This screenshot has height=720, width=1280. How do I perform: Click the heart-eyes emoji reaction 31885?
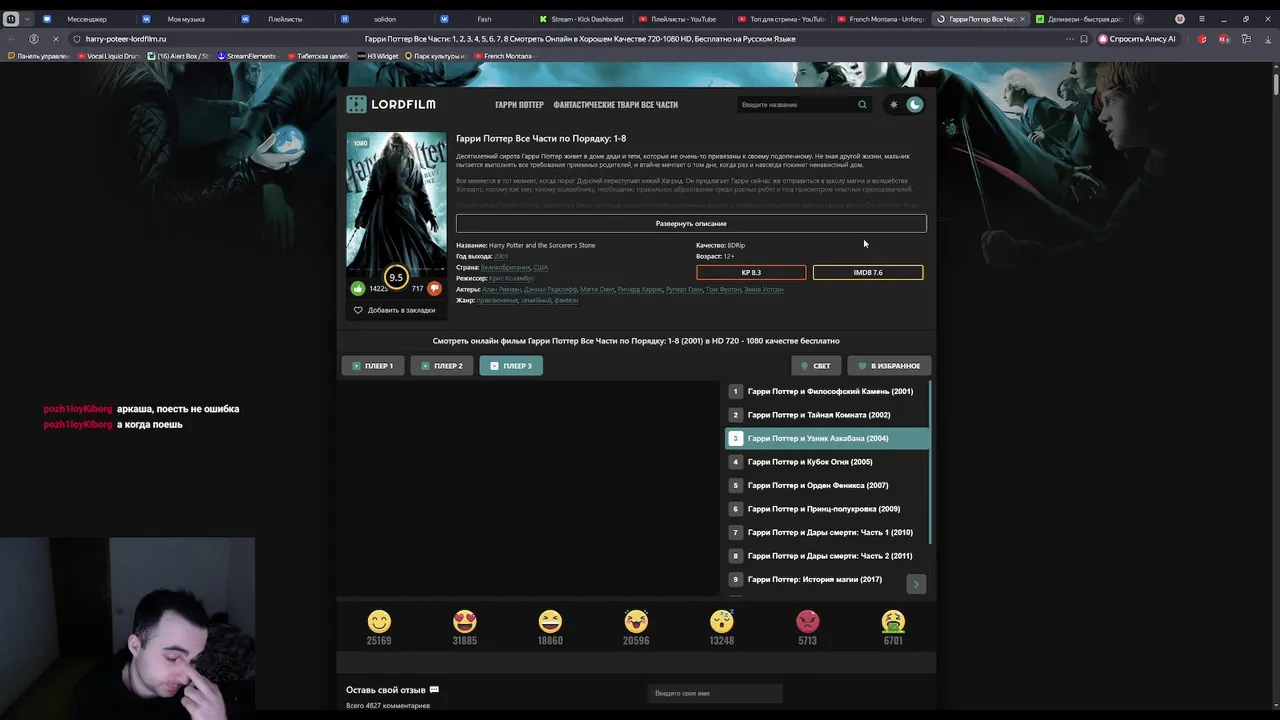pos(465,622)
